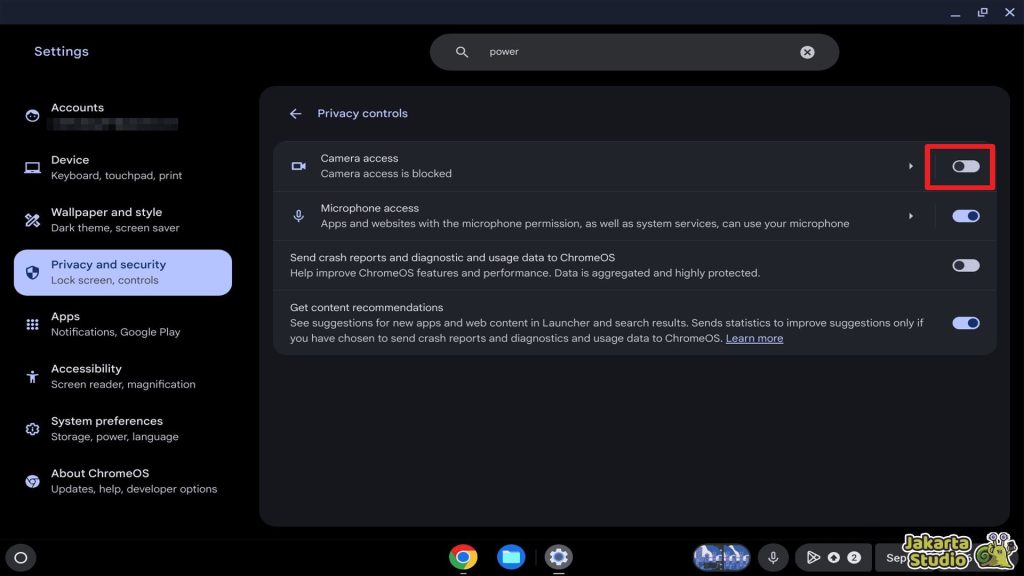Open Chrome from the shelf
1024x576 pixels.
(x=463, y=557)
